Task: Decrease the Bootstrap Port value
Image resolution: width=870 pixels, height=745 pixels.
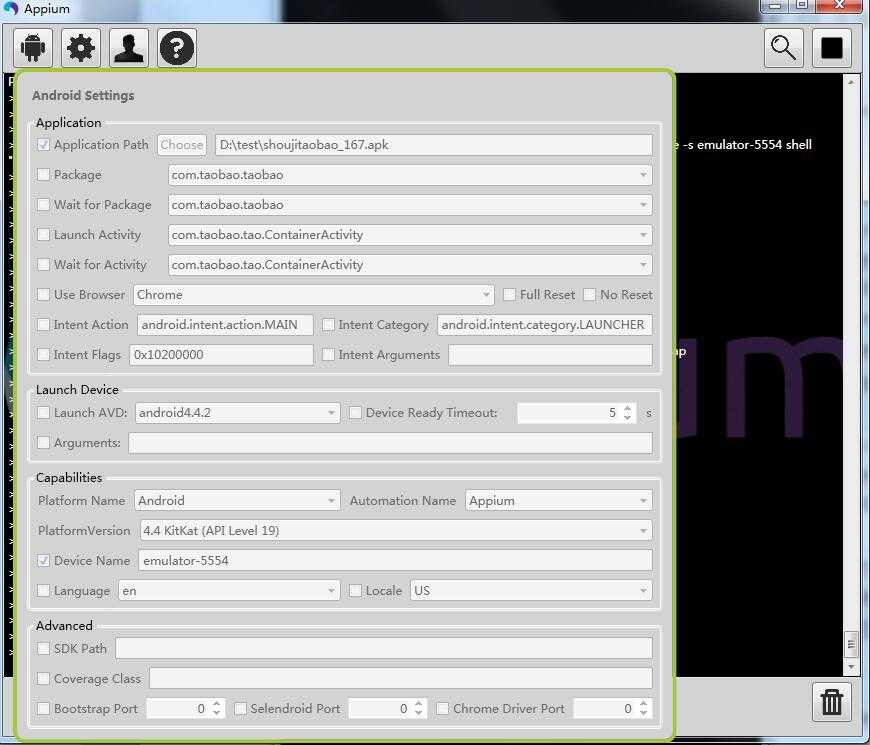Action: coord(216,713)
